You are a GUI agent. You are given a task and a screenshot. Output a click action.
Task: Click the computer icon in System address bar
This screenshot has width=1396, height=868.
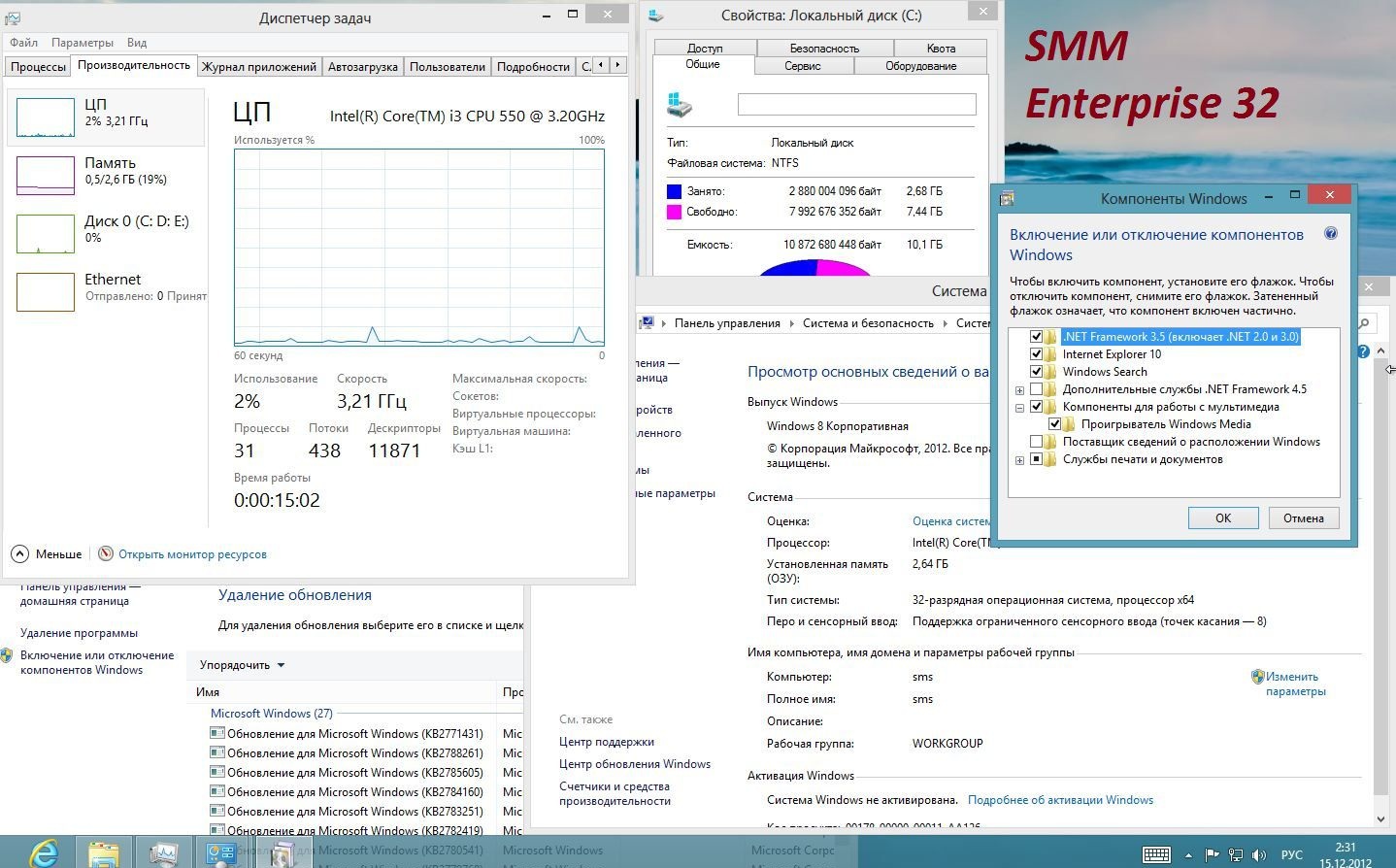coord(647,323)
